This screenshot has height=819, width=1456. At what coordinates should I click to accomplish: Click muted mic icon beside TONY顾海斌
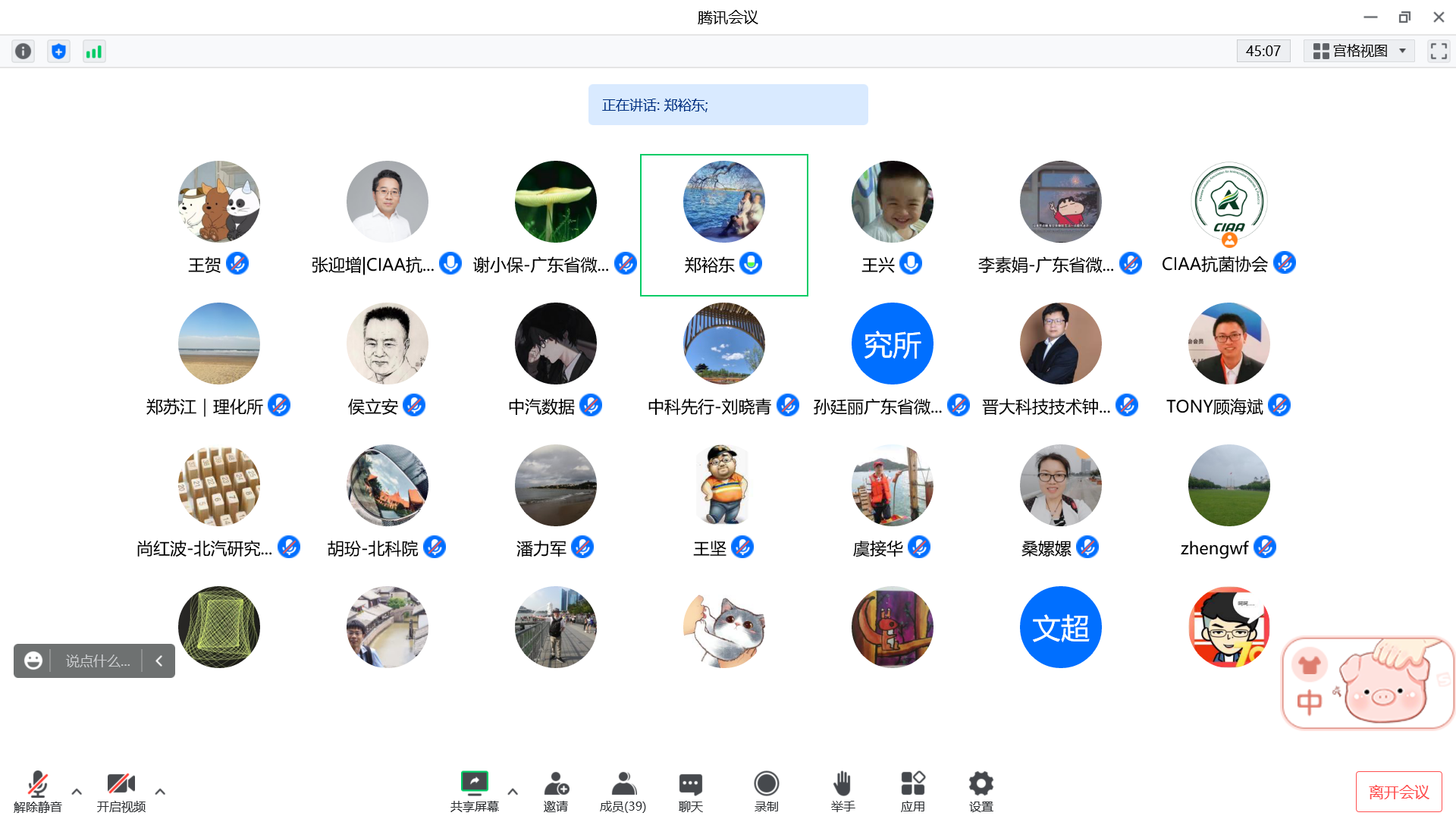pyautogui.click(x=1279, y=405)
